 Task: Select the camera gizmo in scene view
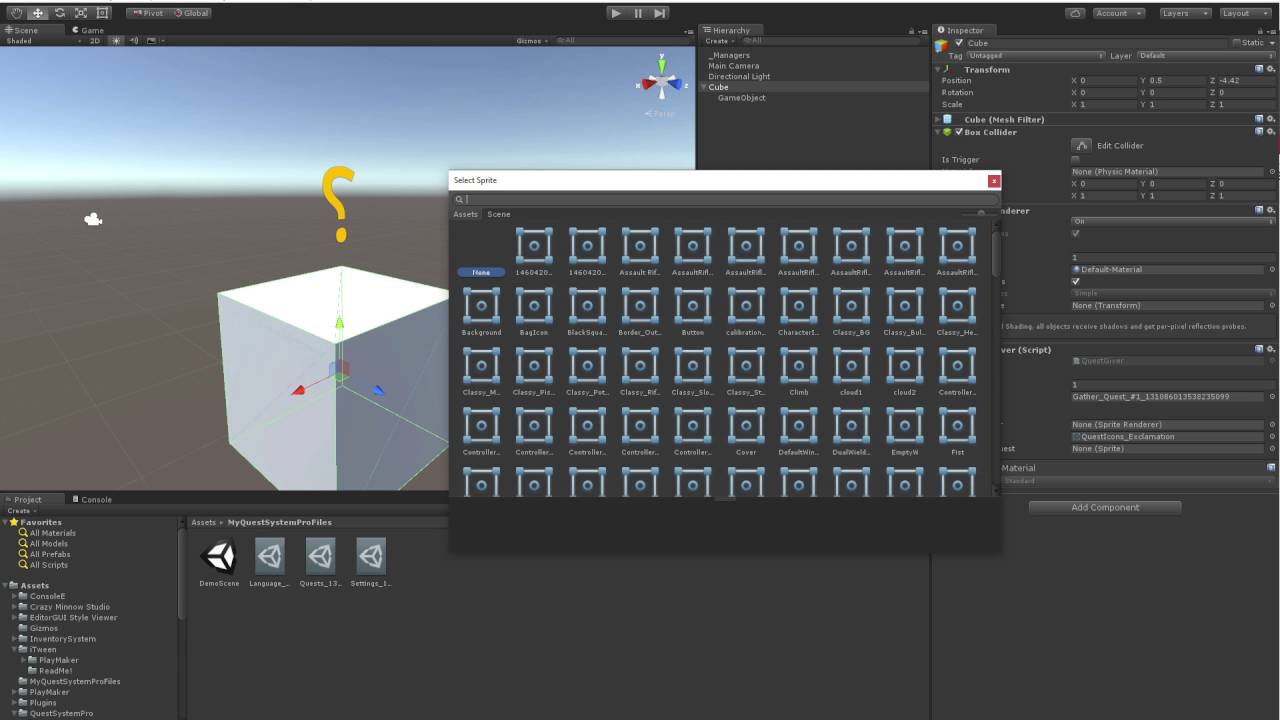(93, 219)
